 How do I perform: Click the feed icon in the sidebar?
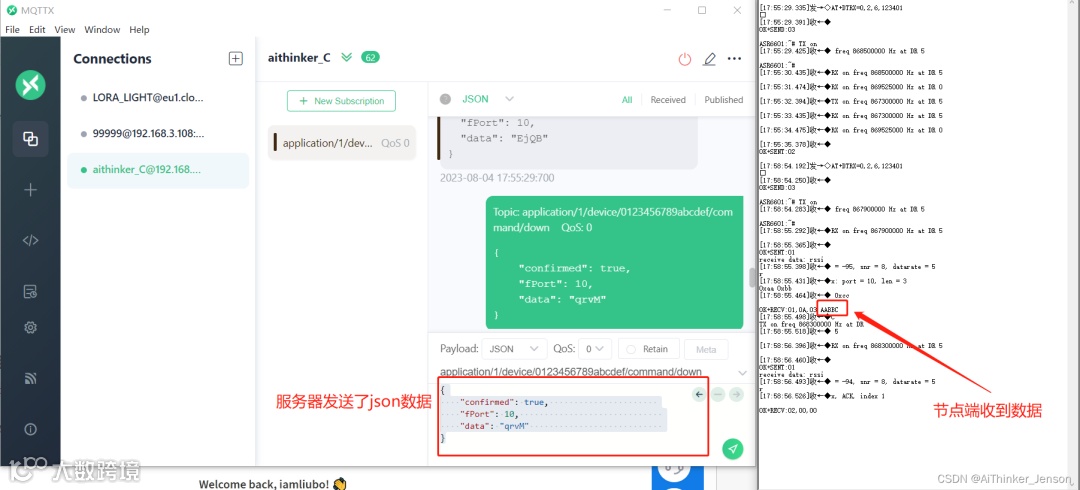[30, 378]
